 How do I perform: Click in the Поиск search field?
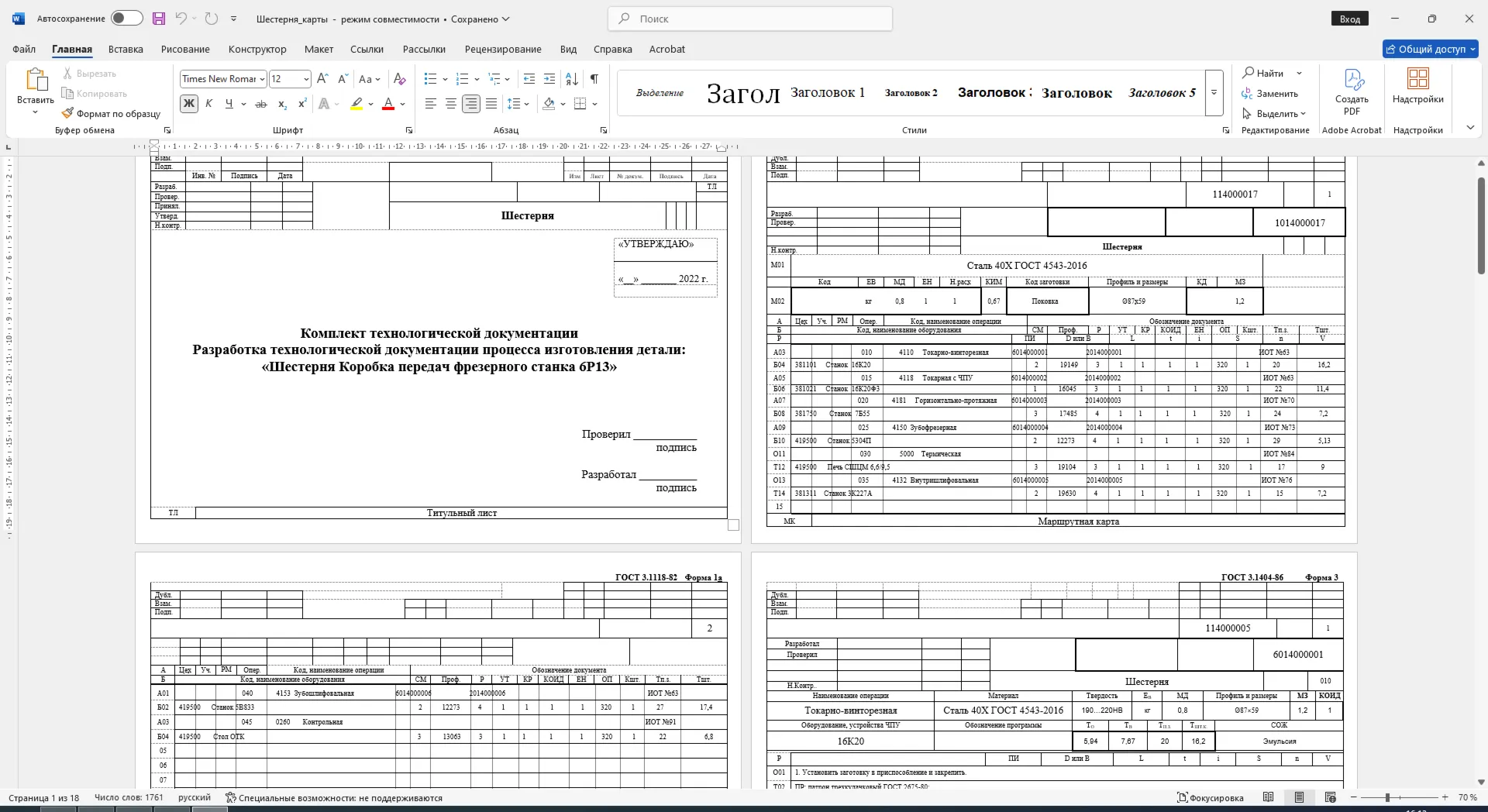750,19
